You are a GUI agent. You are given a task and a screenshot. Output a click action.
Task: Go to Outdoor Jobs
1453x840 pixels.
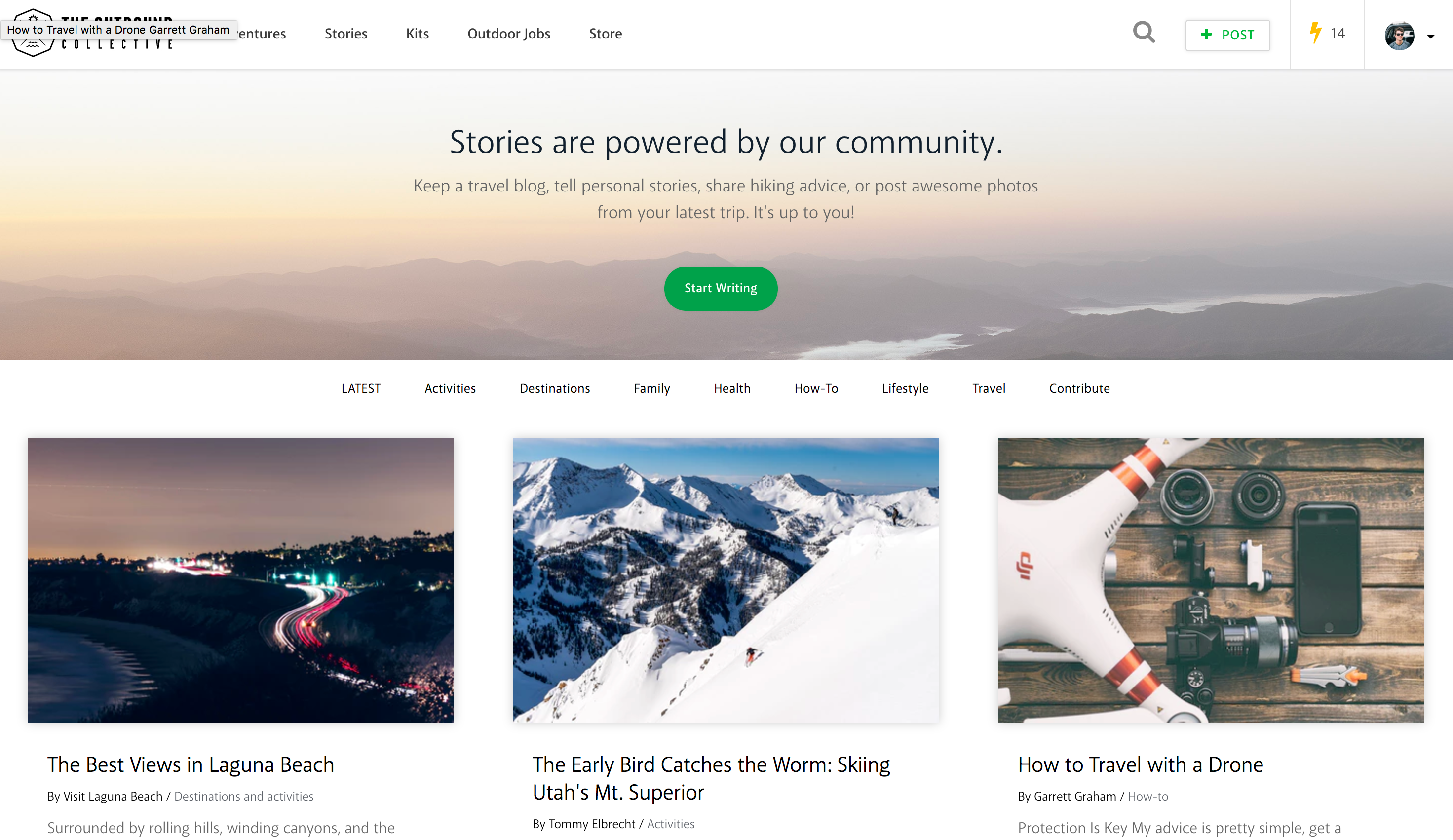(x=508, y=34)
